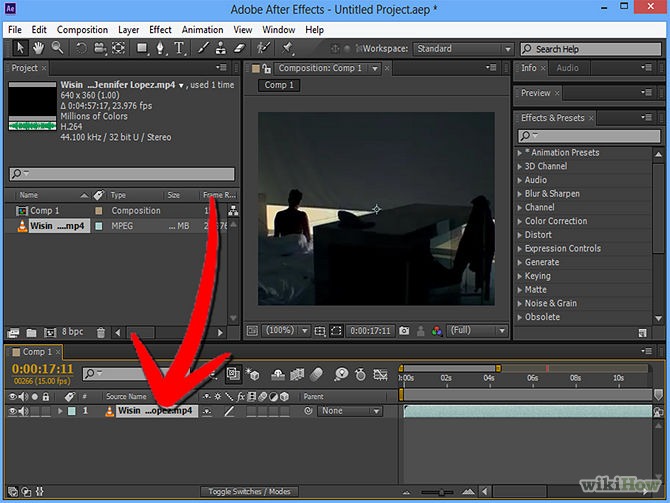Expand the Color Correction category
This screenshot has width=670, height=503.
click(x=520, y=221)
